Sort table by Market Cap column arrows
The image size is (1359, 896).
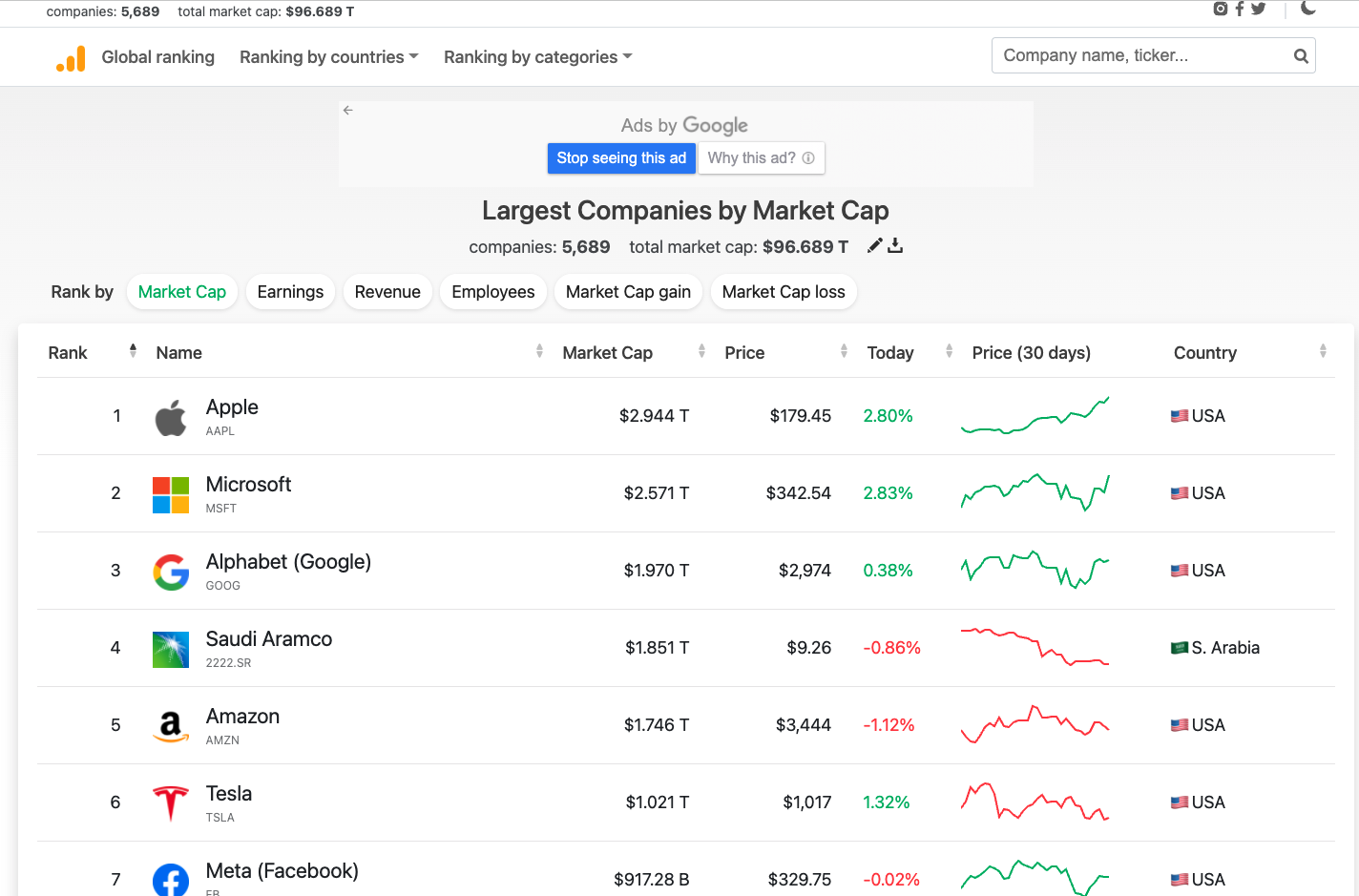click(x=701, y=351)
